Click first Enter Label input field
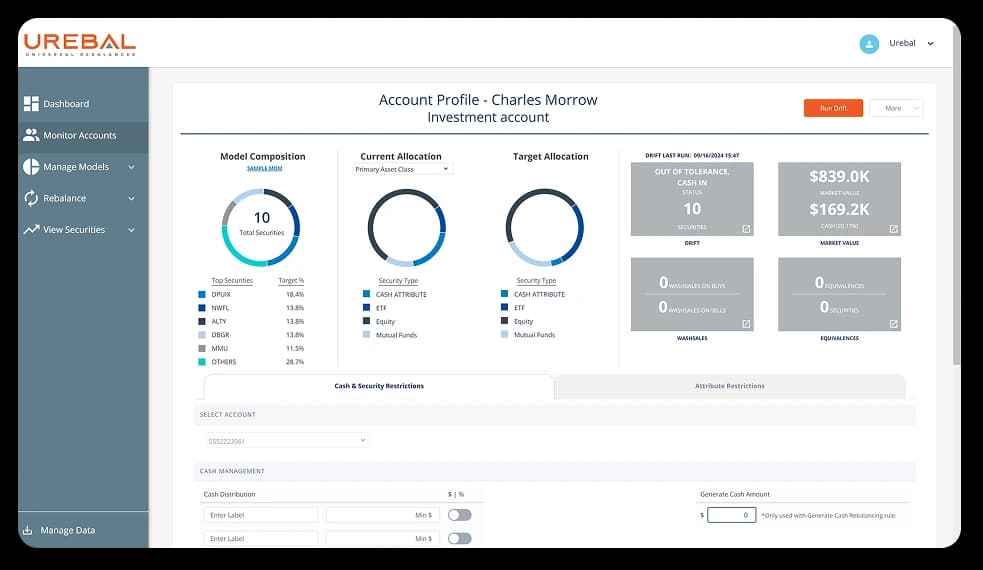This screenshot has width=983, height=570. click(261, 515)
